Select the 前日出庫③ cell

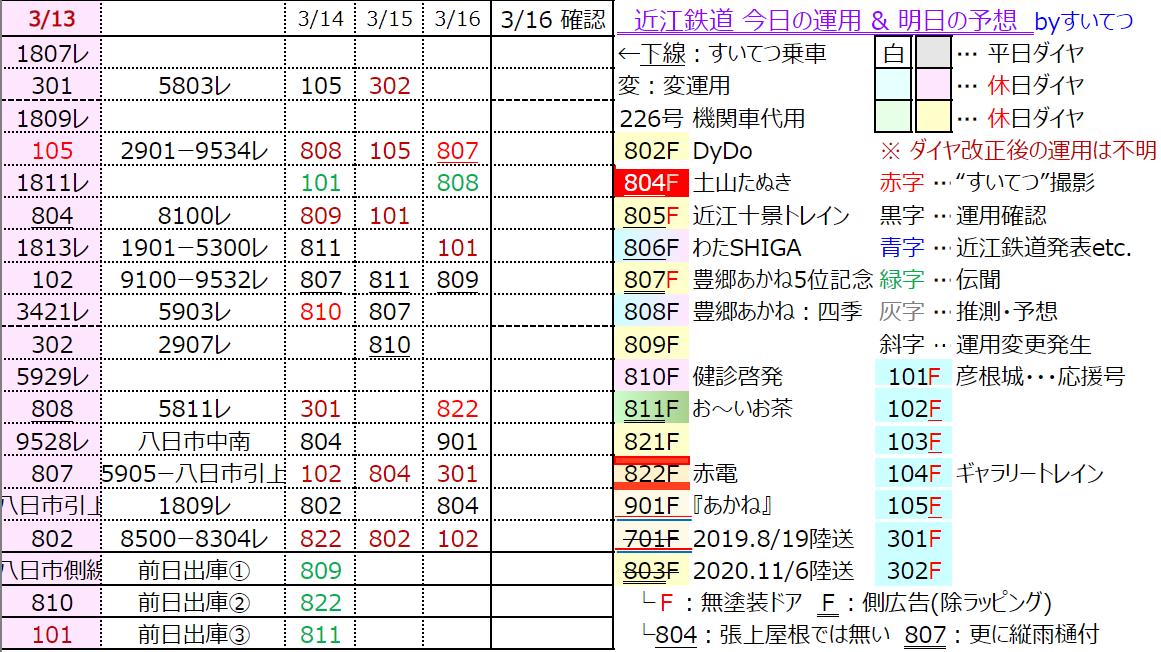[x=193, y=635]
